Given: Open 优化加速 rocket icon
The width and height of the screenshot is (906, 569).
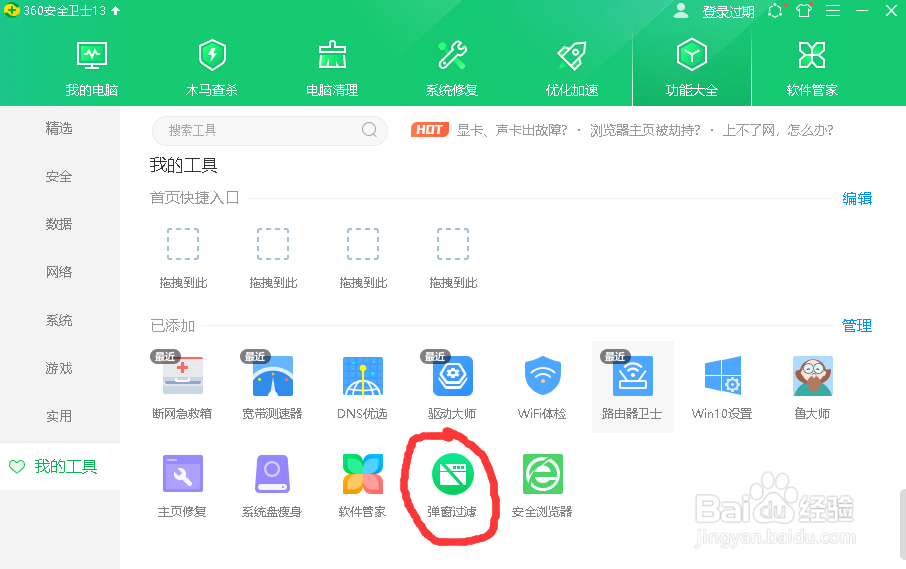Looking at the screenshot, I should click(x=572, y=55).
